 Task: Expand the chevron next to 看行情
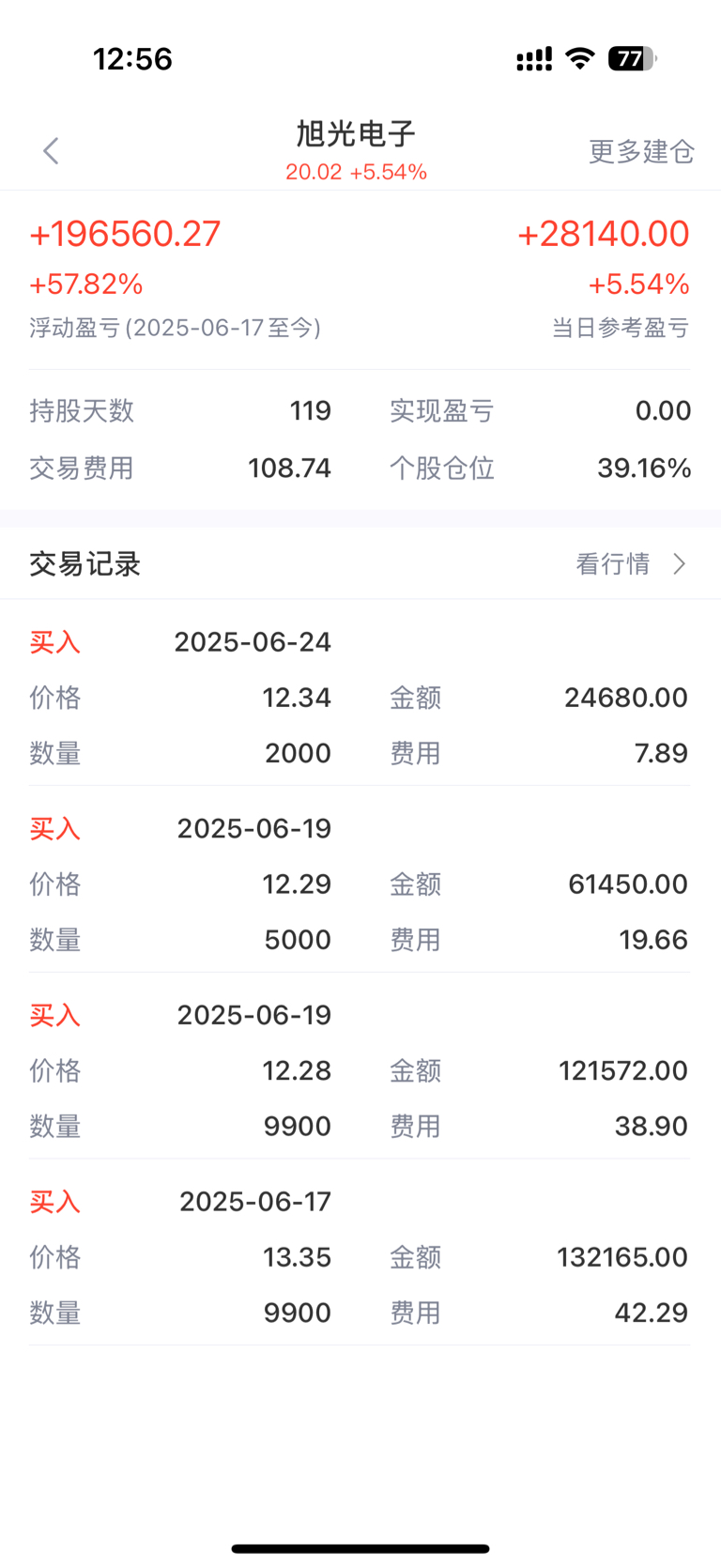(x=680, y=563)
